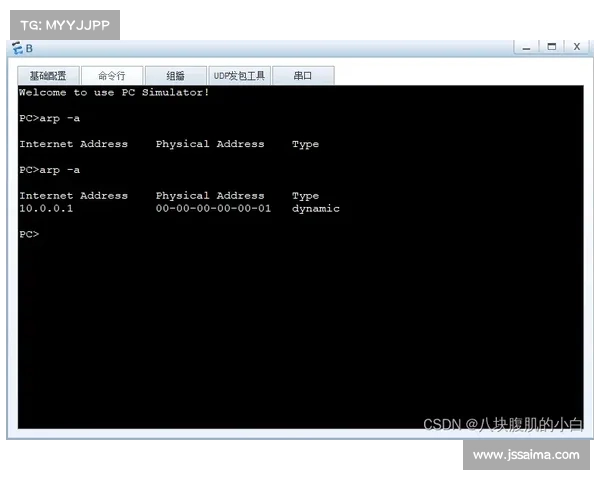Click the first 'PC>arp -a' command line
This screenshot has height=480, width=600.
click(x=50, y=118)
